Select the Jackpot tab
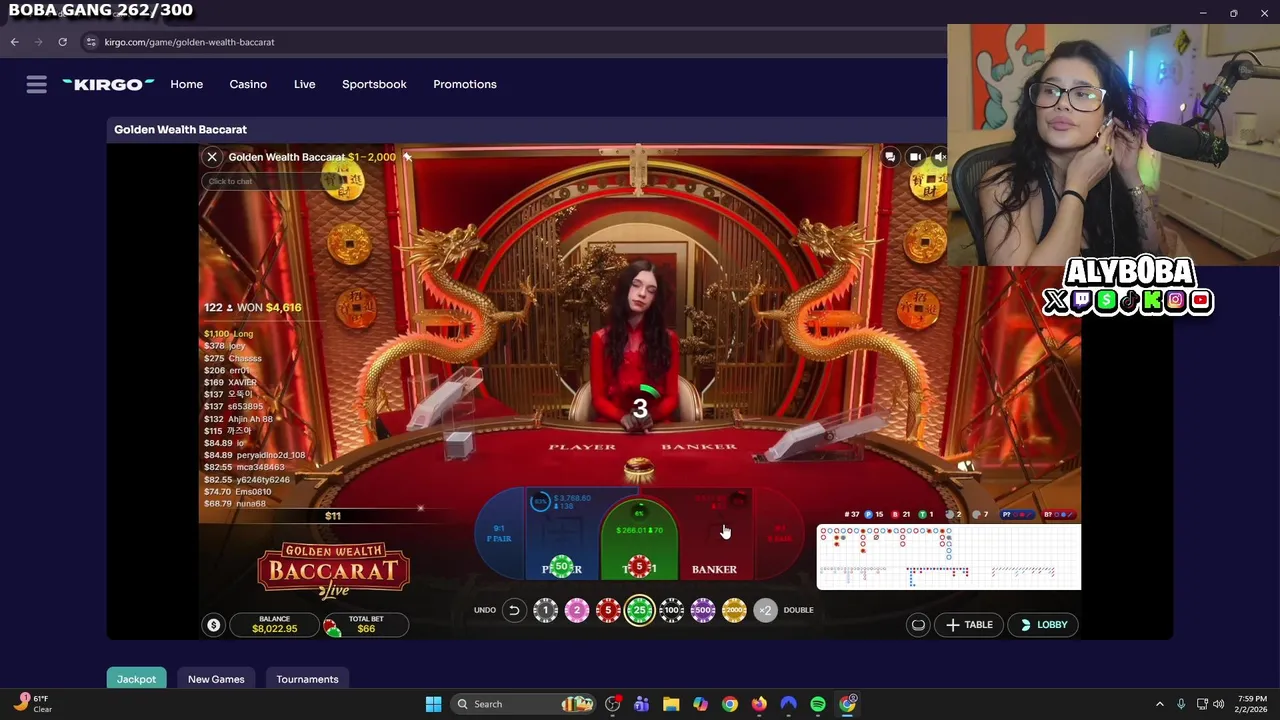The height and width of the screenshot is (720, 1280). 136,679
